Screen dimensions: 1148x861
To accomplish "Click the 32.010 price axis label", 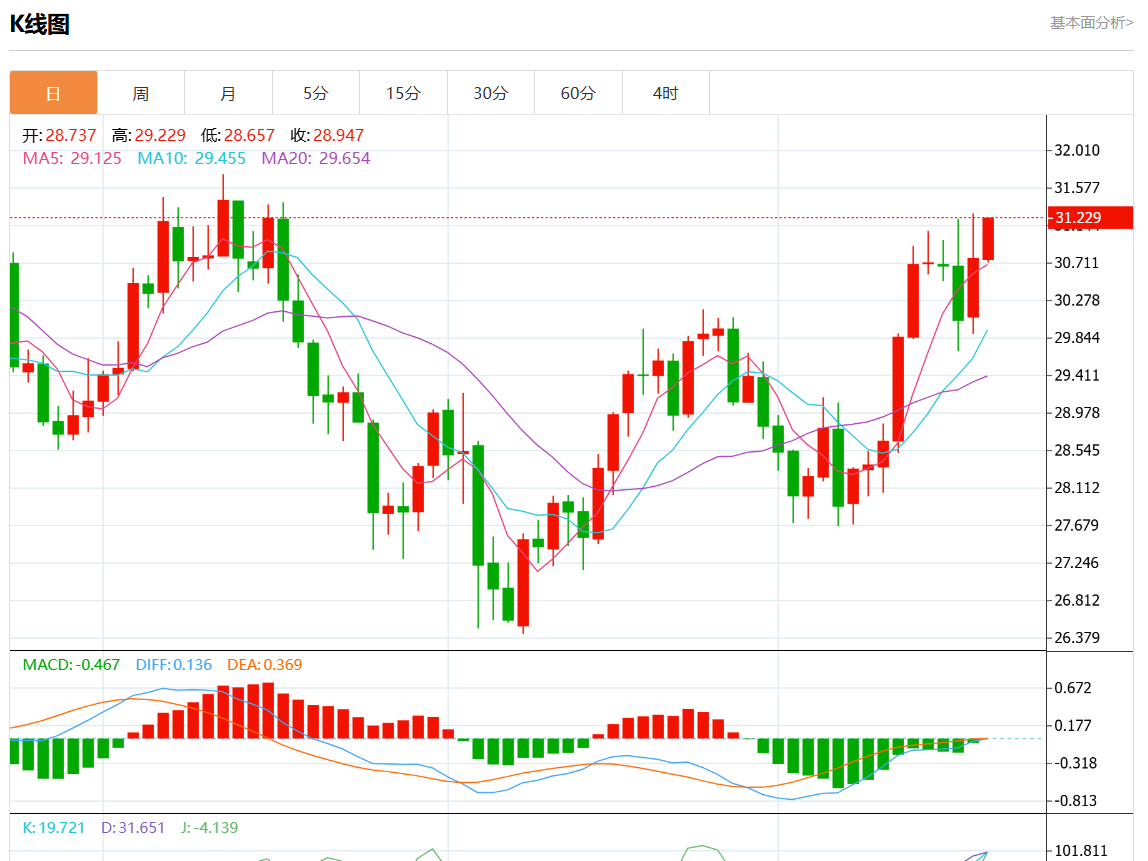I will (1076, 150).
